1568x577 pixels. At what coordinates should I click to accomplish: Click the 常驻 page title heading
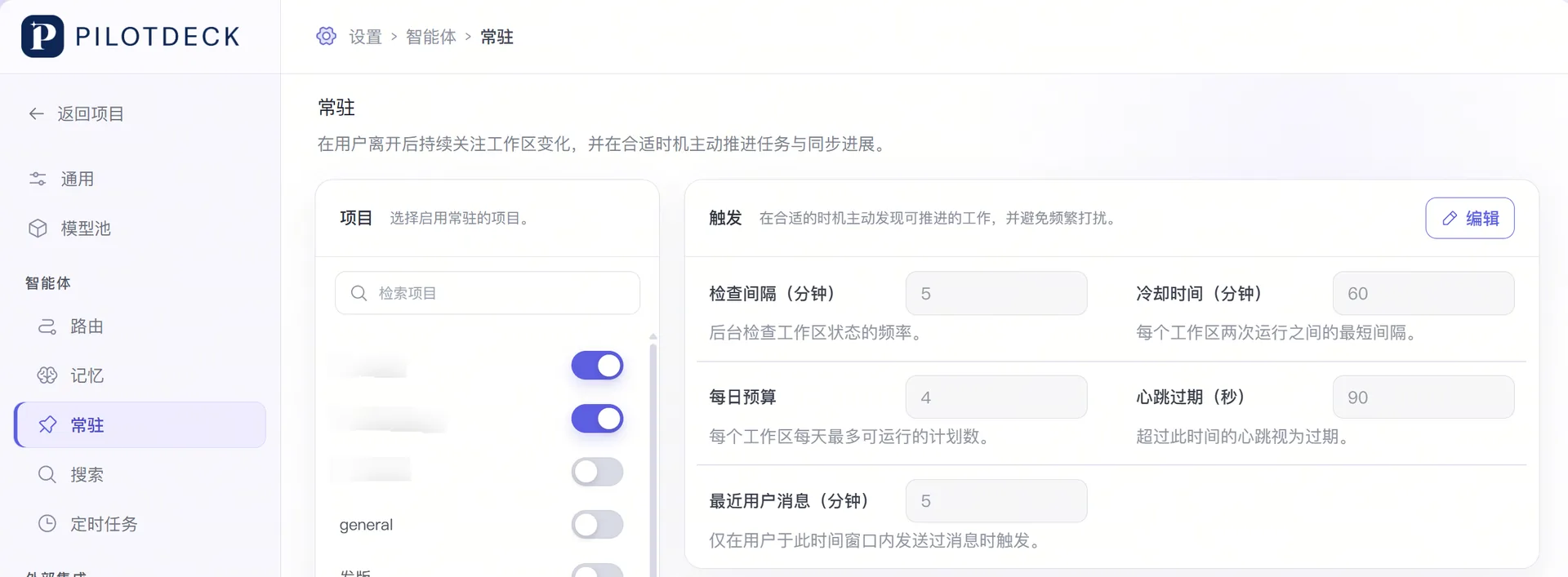click(x=336, y=108)
